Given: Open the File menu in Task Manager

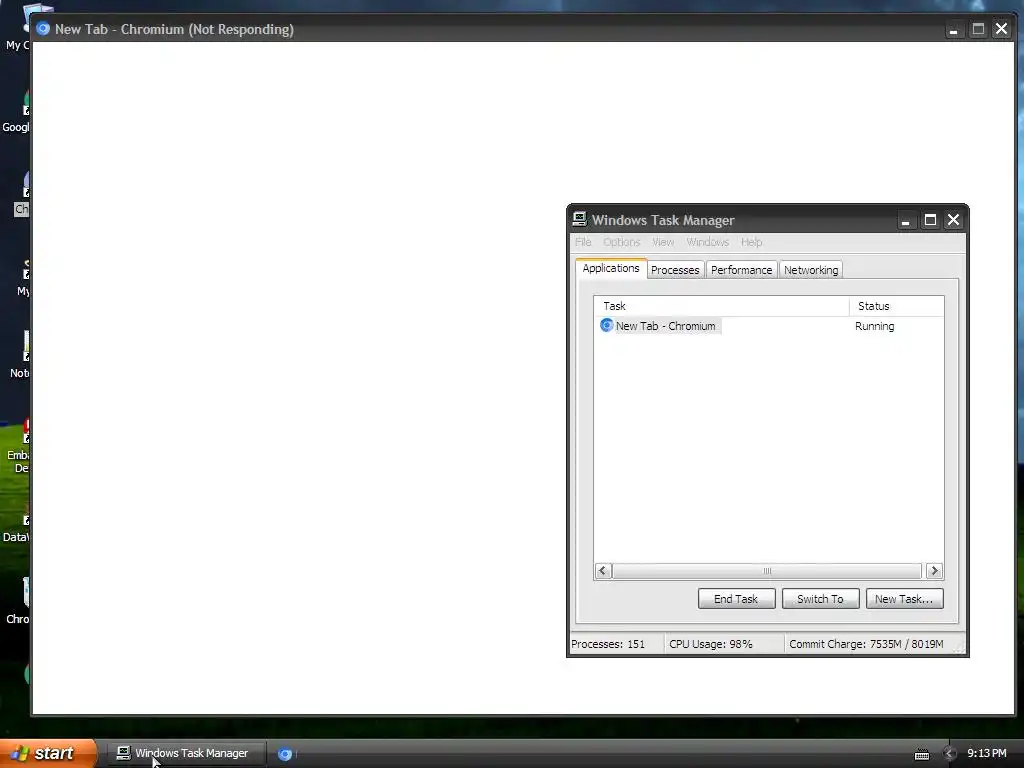Looking at the screenshot, I should (x=583, y=242).
